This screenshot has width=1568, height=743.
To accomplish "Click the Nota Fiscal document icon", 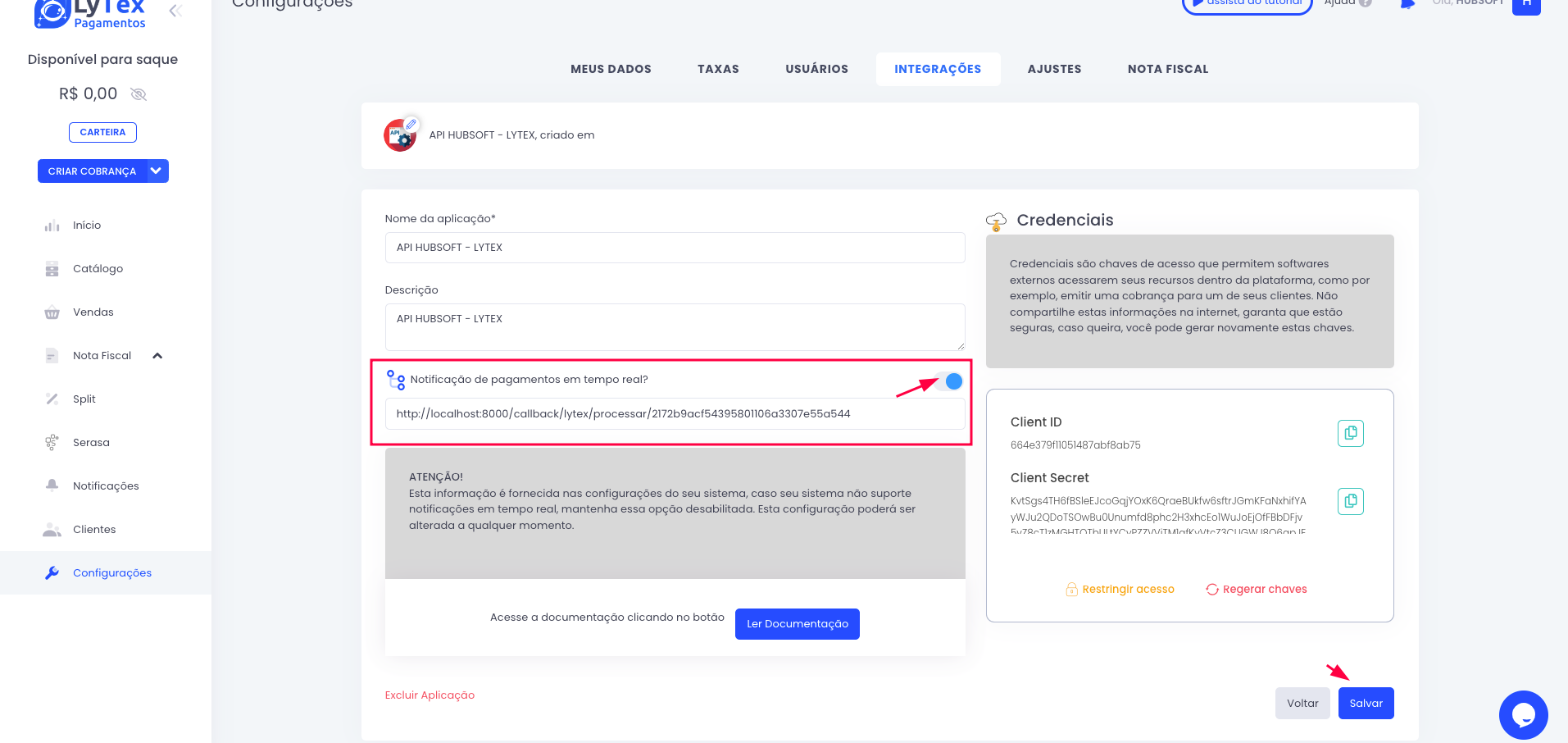I will click(52, 356).
